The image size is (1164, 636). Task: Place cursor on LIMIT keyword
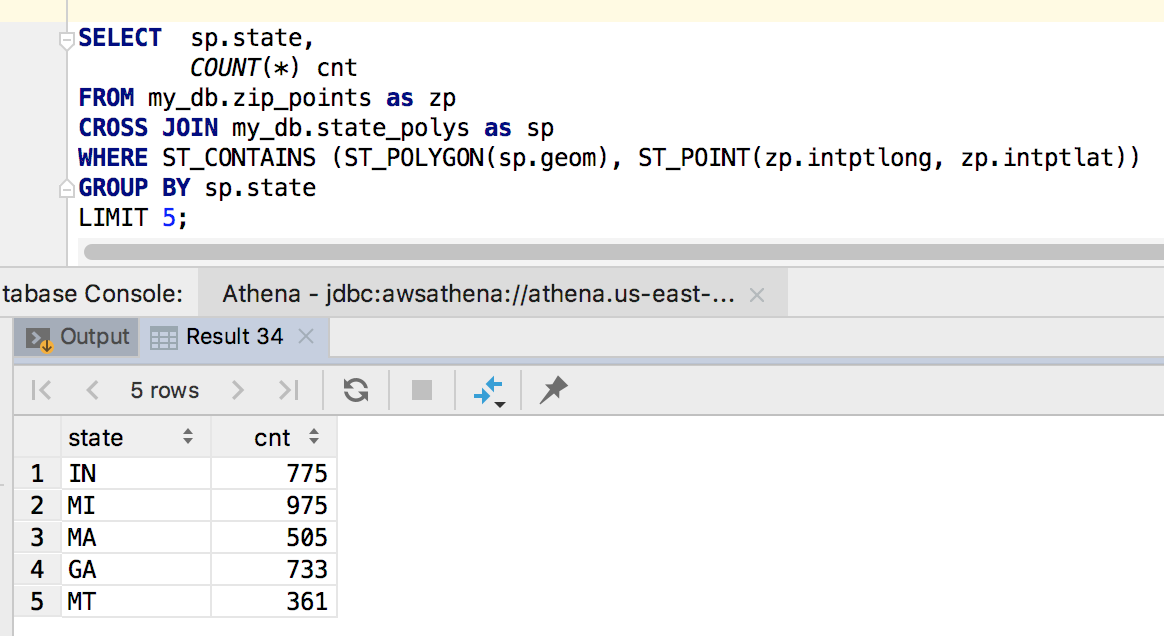[114, 218]
